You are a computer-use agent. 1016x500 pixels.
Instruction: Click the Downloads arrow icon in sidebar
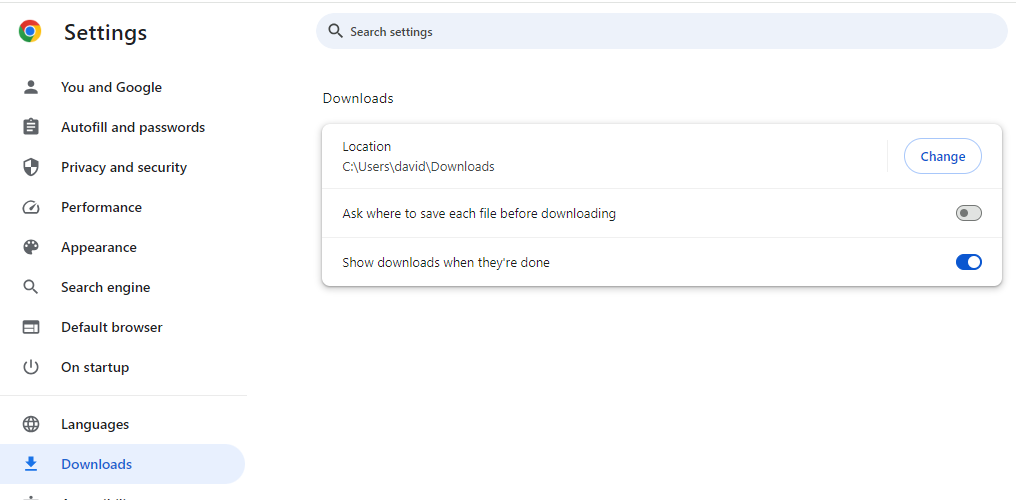[30, 464]
